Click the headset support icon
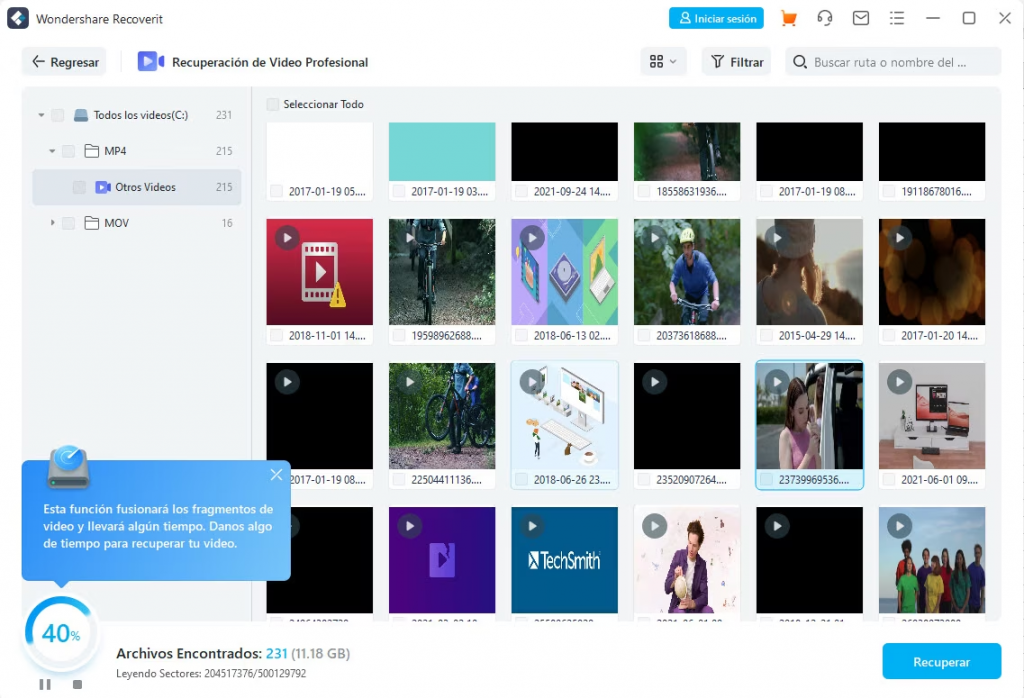 point(825,18)
